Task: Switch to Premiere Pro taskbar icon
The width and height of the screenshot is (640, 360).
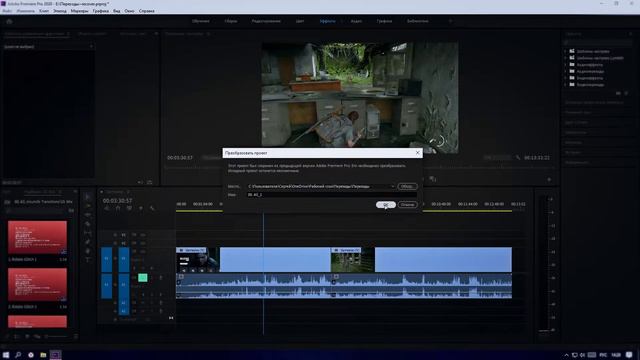Action: tap(56, 355)
